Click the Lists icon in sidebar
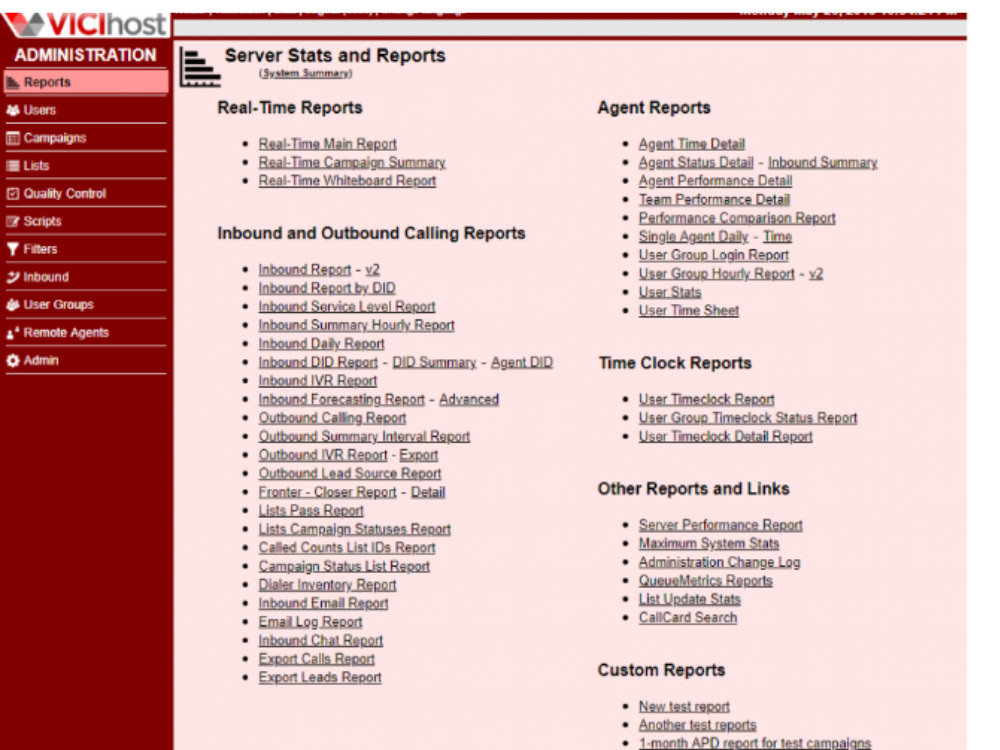This screenshot has height=750, width=1000. pyautogui.click(x=13, y=166)
